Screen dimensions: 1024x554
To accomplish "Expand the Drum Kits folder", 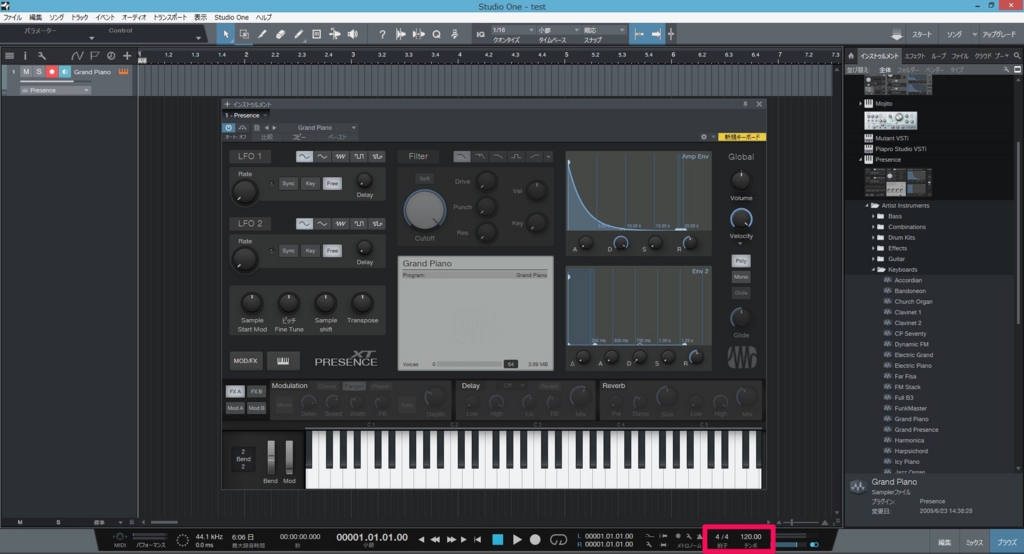I will pyautogui.click(x=874, y=238).
